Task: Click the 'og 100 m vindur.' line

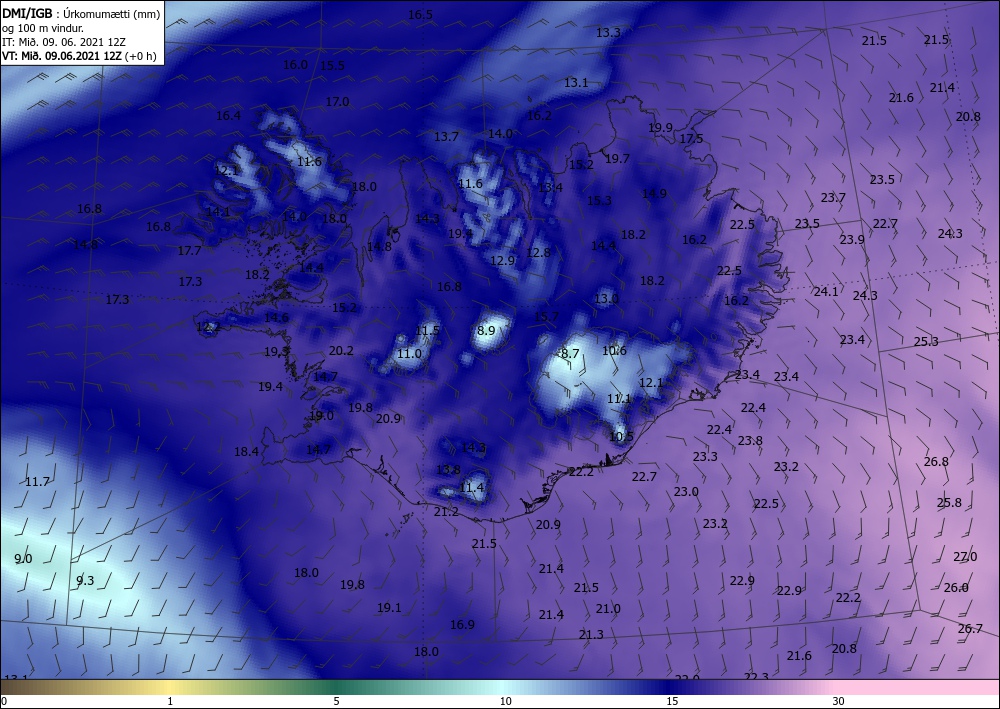Action: point(43,28)
